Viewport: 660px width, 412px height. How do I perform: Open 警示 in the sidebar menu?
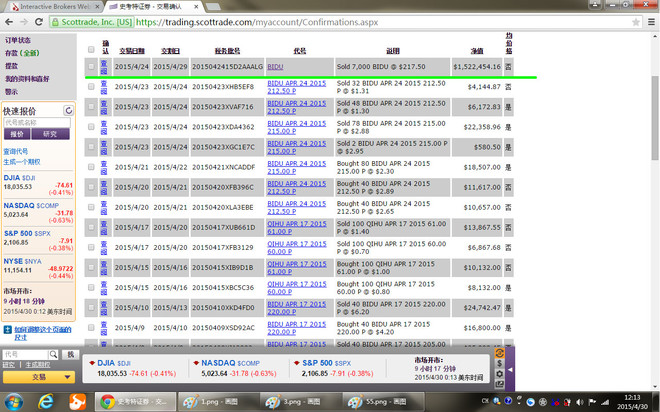pyautogui.click(x=11, y=91)
